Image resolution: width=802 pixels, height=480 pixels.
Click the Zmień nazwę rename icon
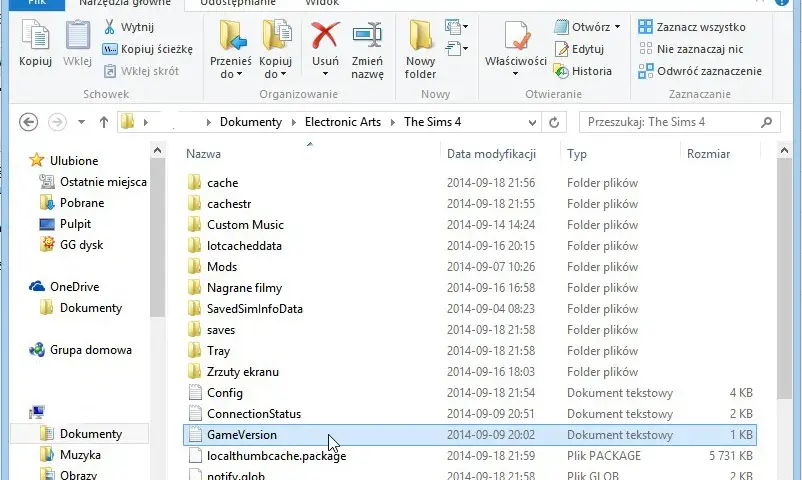[367, 35]
